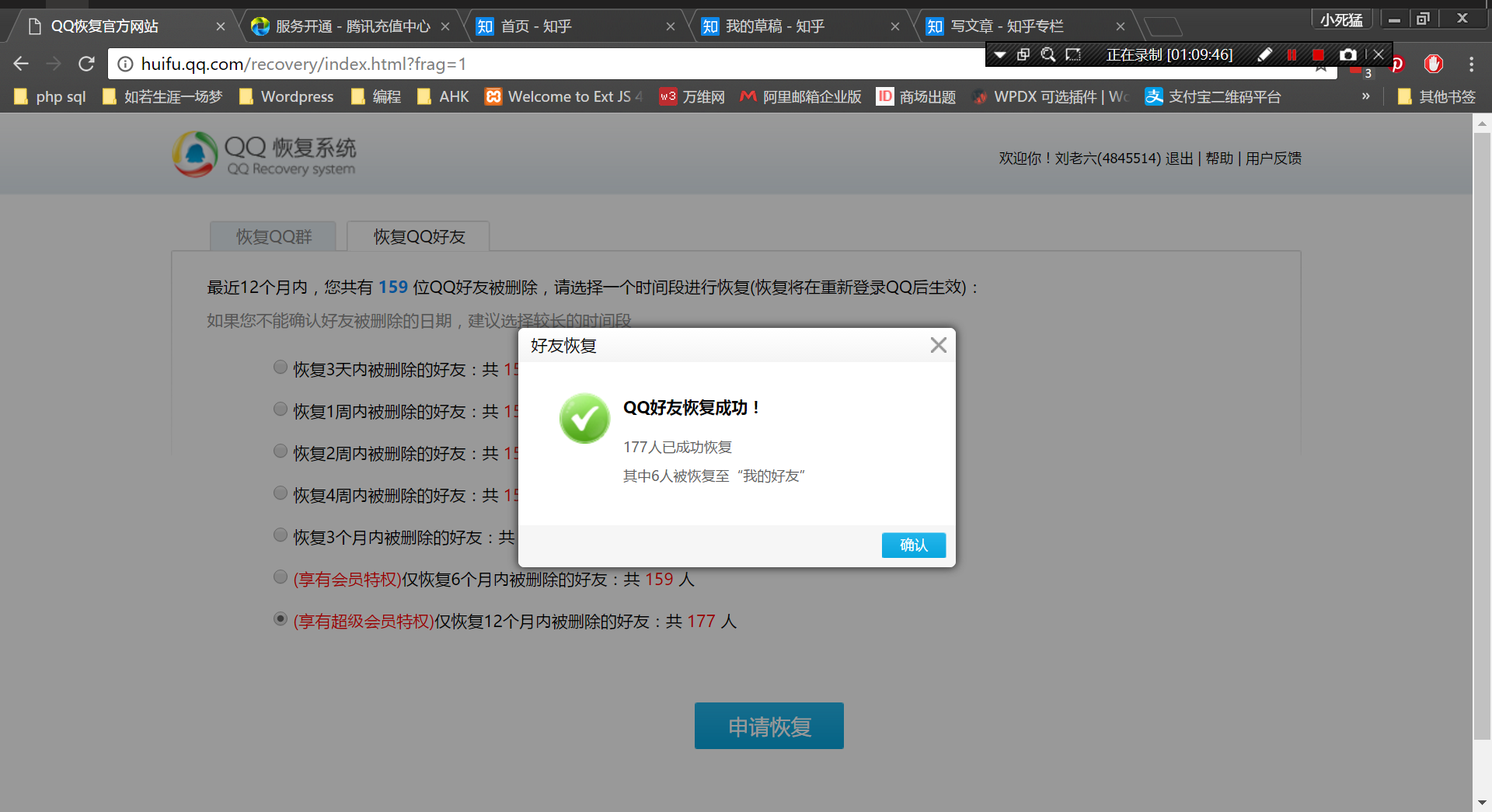Close the screen recorder toolbar
This screenshot has height=812, width=1492.
pyautogui.click(x=1379, y=54)
